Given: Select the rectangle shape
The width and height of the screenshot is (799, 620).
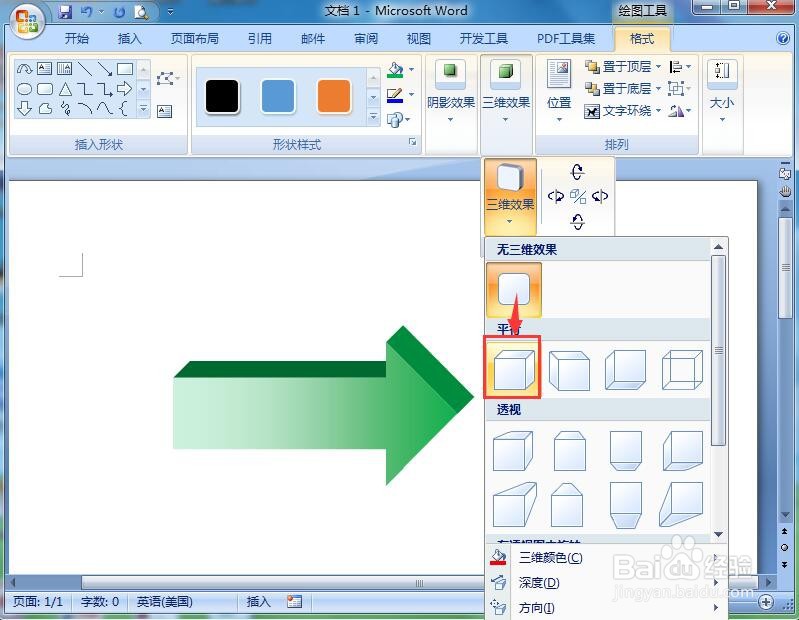Looking at the screenshot, I should click(125, 68).
